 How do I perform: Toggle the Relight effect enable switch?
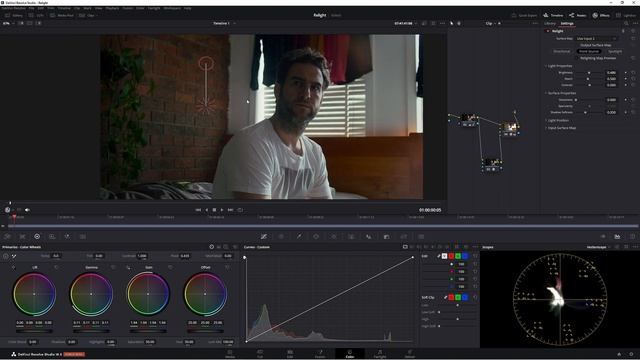[548, 31]
